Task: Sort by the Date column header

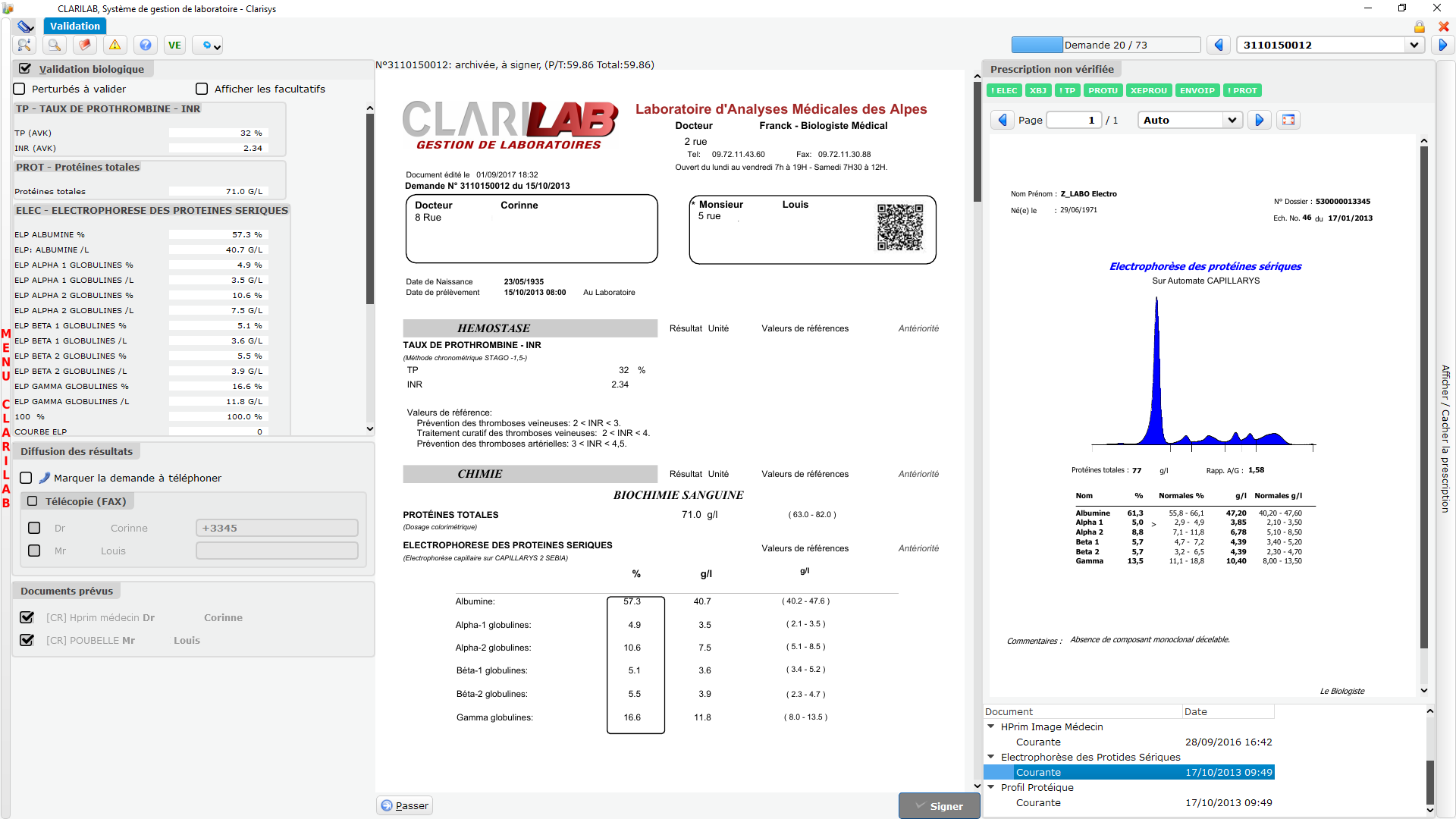Action: pos(1228,711)
